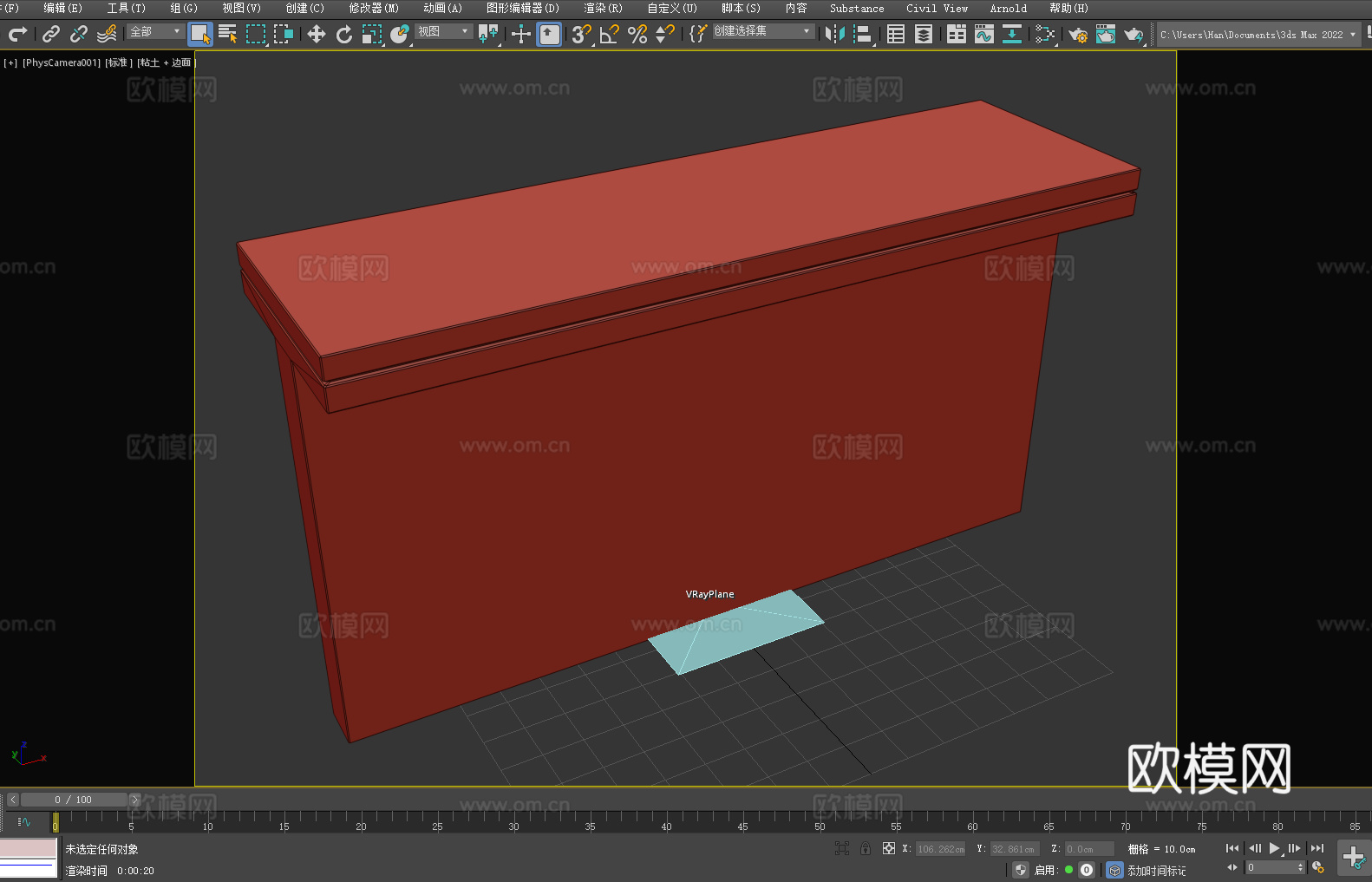Toggle Percent Snap
This screenshot has height=882, width=1372.
click(637, 34)
